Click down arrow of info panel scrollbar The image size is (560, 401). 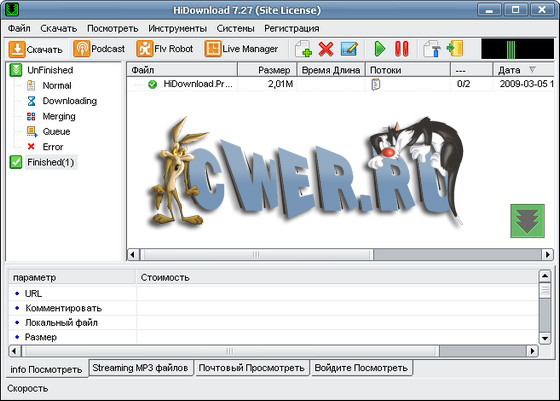(x=545, y=338)
